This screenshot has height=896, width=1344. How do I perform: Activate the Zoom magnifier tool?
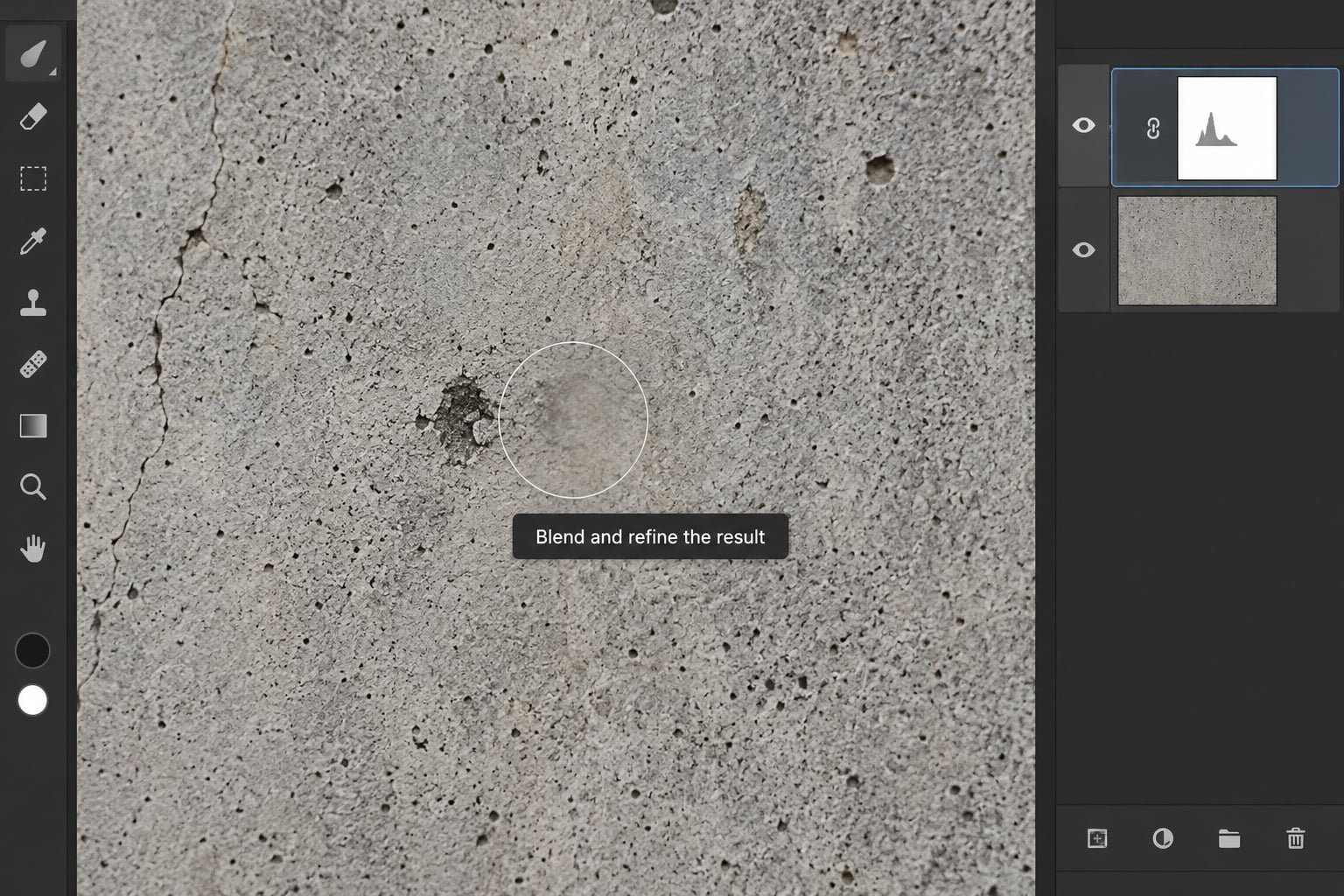point(33,487)
